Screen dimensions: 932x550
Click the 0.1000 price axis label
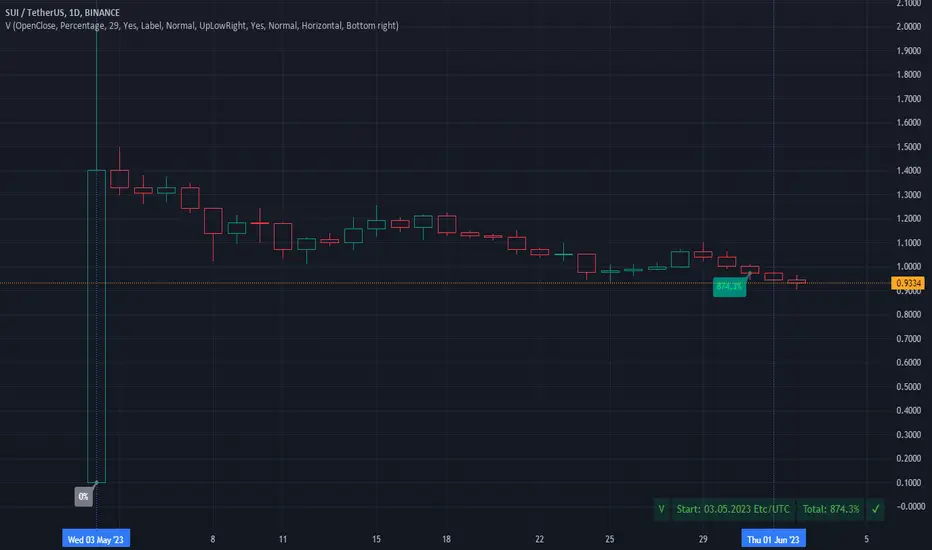tap(909, 482)
